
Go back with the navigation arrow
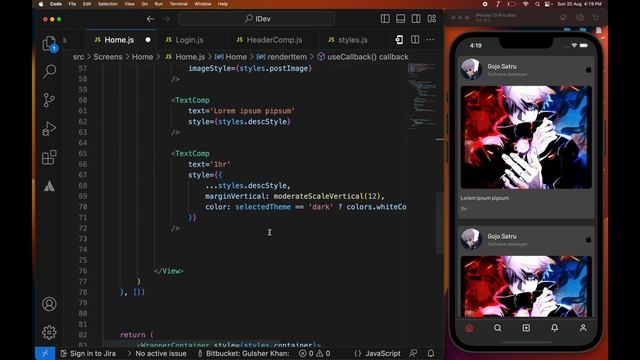[x=150, y=19]
